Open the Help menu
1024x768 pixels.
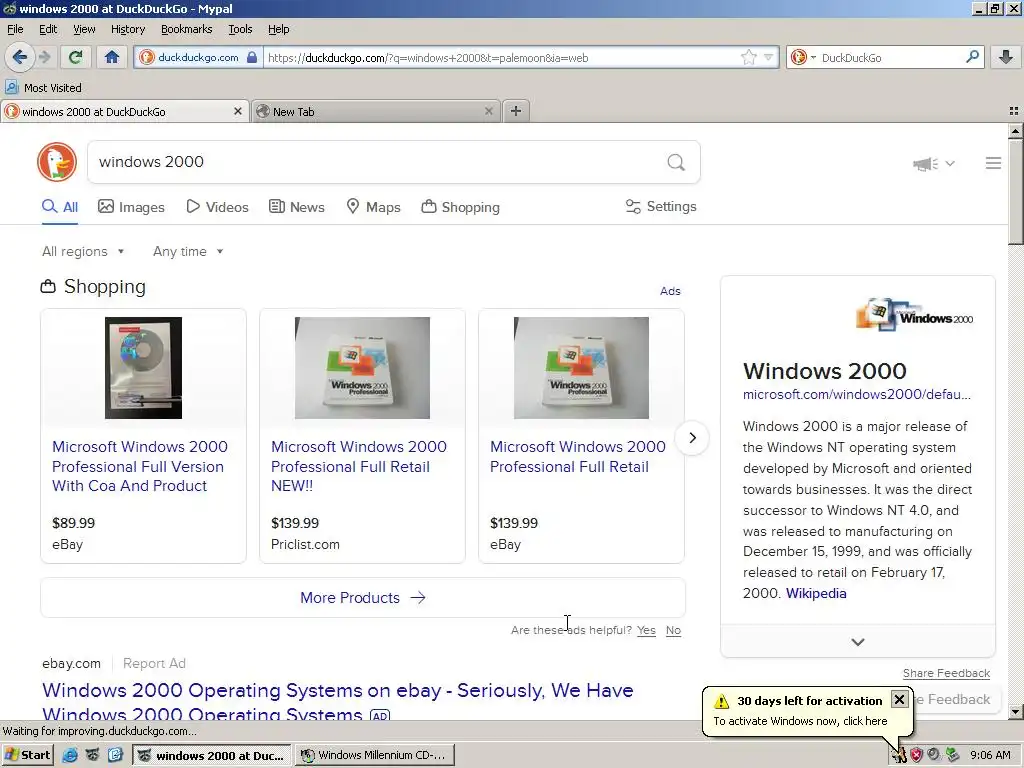point(279,29)
